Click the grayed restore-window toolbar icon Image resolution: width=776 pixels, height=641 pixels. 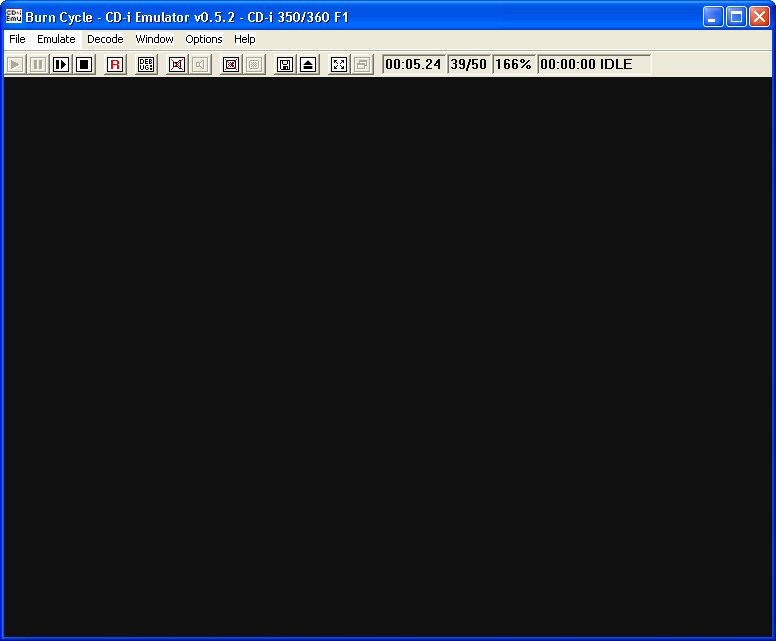362,64
